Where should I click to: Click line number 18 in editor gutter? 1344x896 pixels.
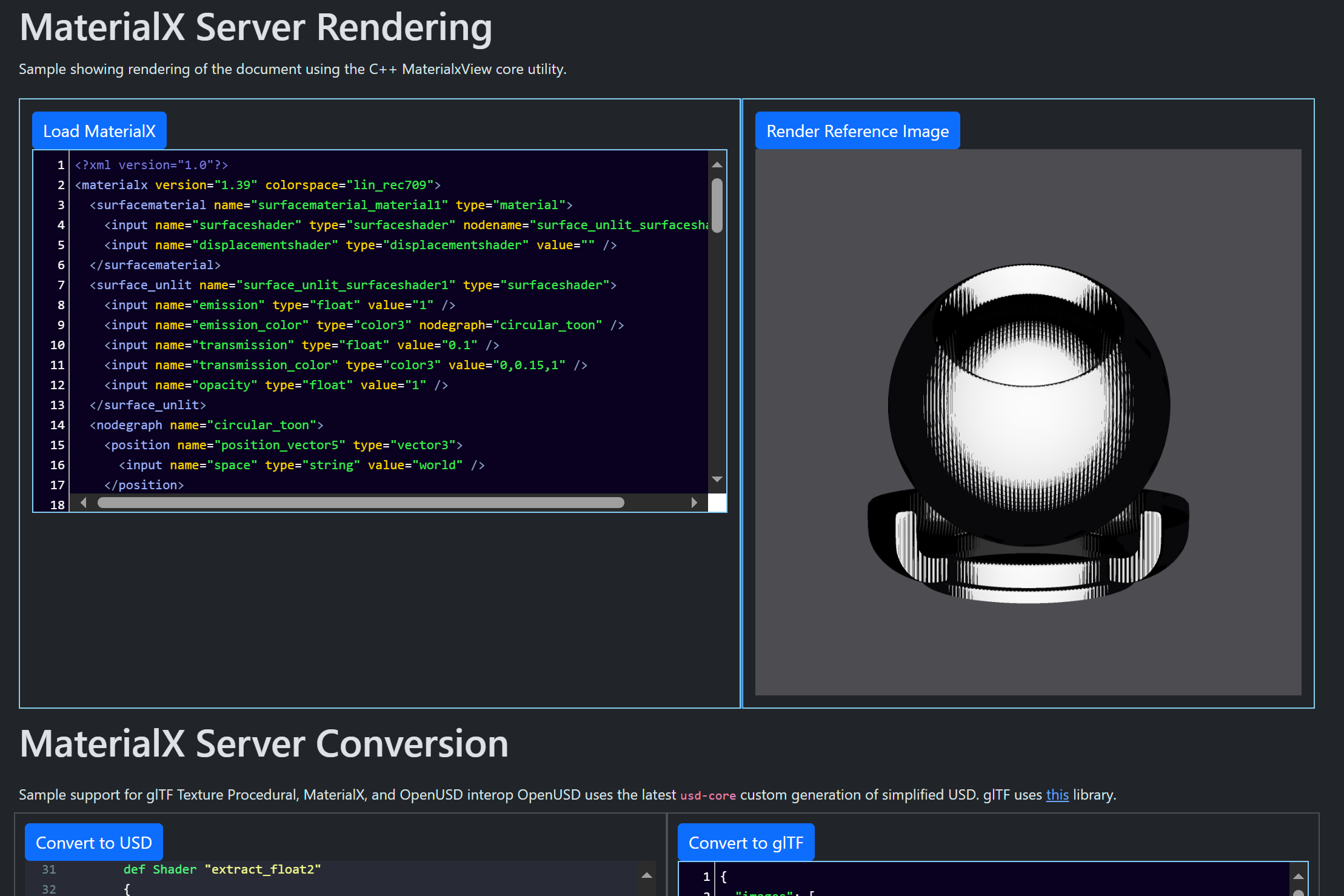pyautogui.click(x=57, y=504)
